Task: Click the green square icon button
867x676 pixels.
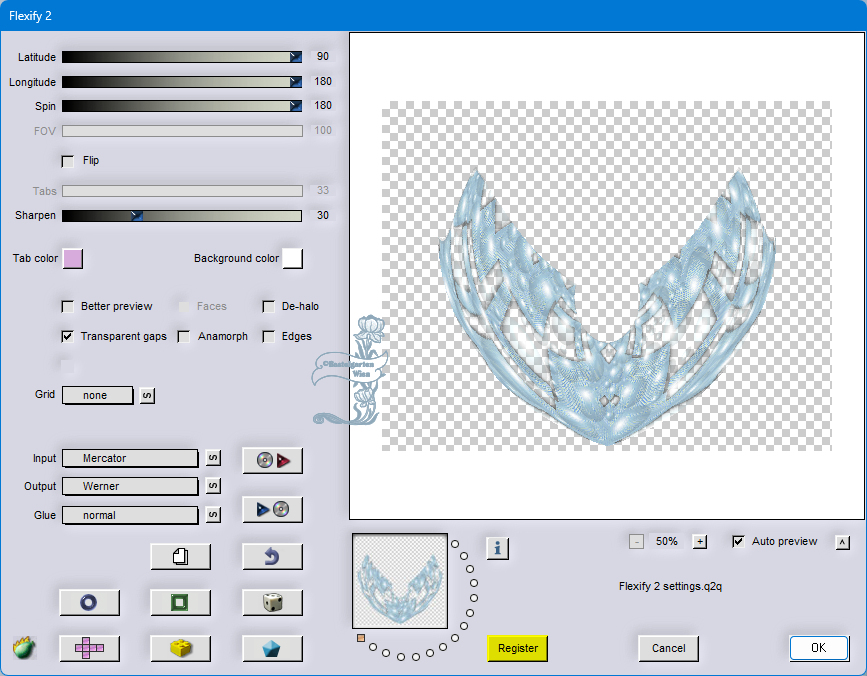Action: (x=181, y=602)
